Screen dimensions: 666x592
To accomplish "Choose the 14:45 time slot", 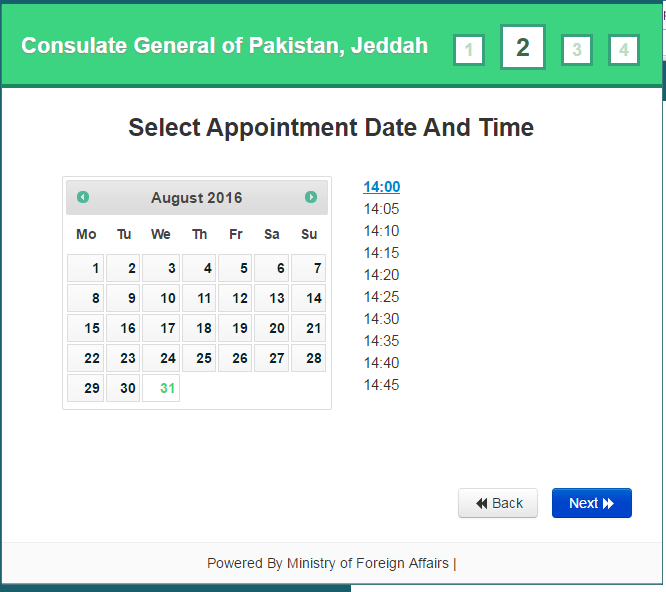I will pyautogui.click(x=381, y=385).
